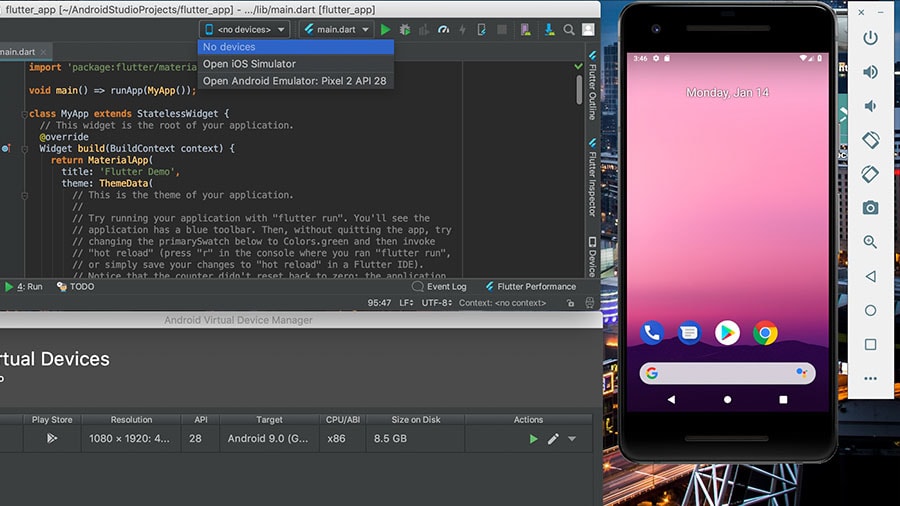
Task: Click the Play Store icon in the AVD row
Action: [52, 438]
